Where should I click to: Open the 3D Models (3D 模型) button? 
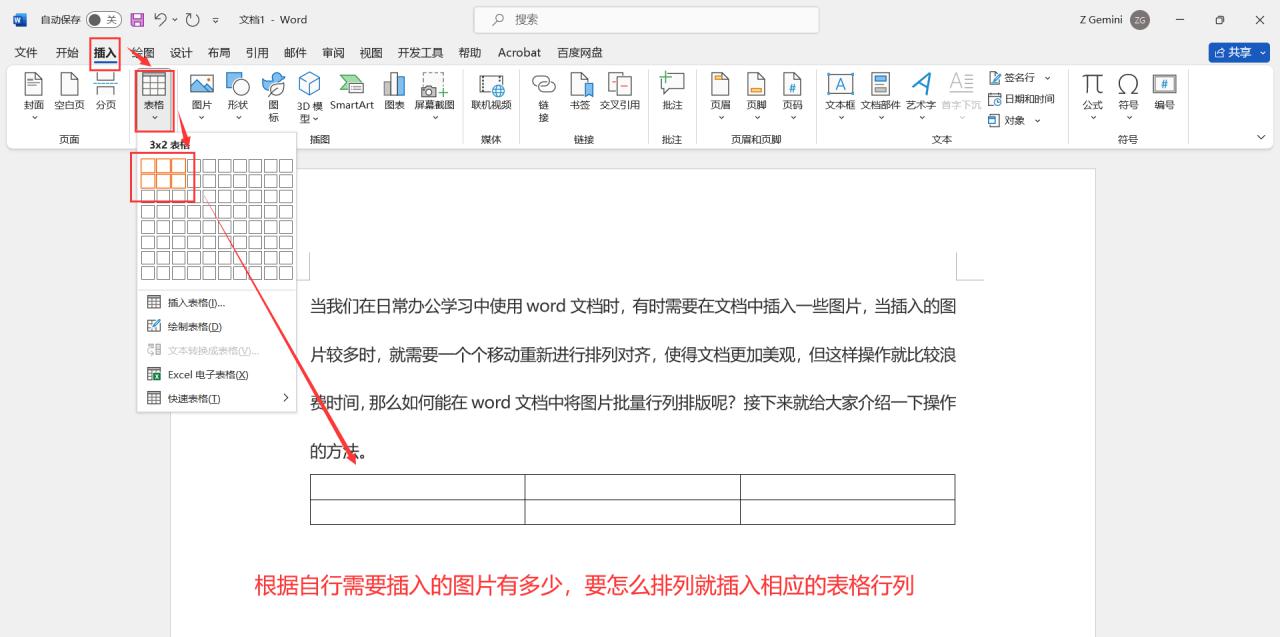[x=310, y=96]
